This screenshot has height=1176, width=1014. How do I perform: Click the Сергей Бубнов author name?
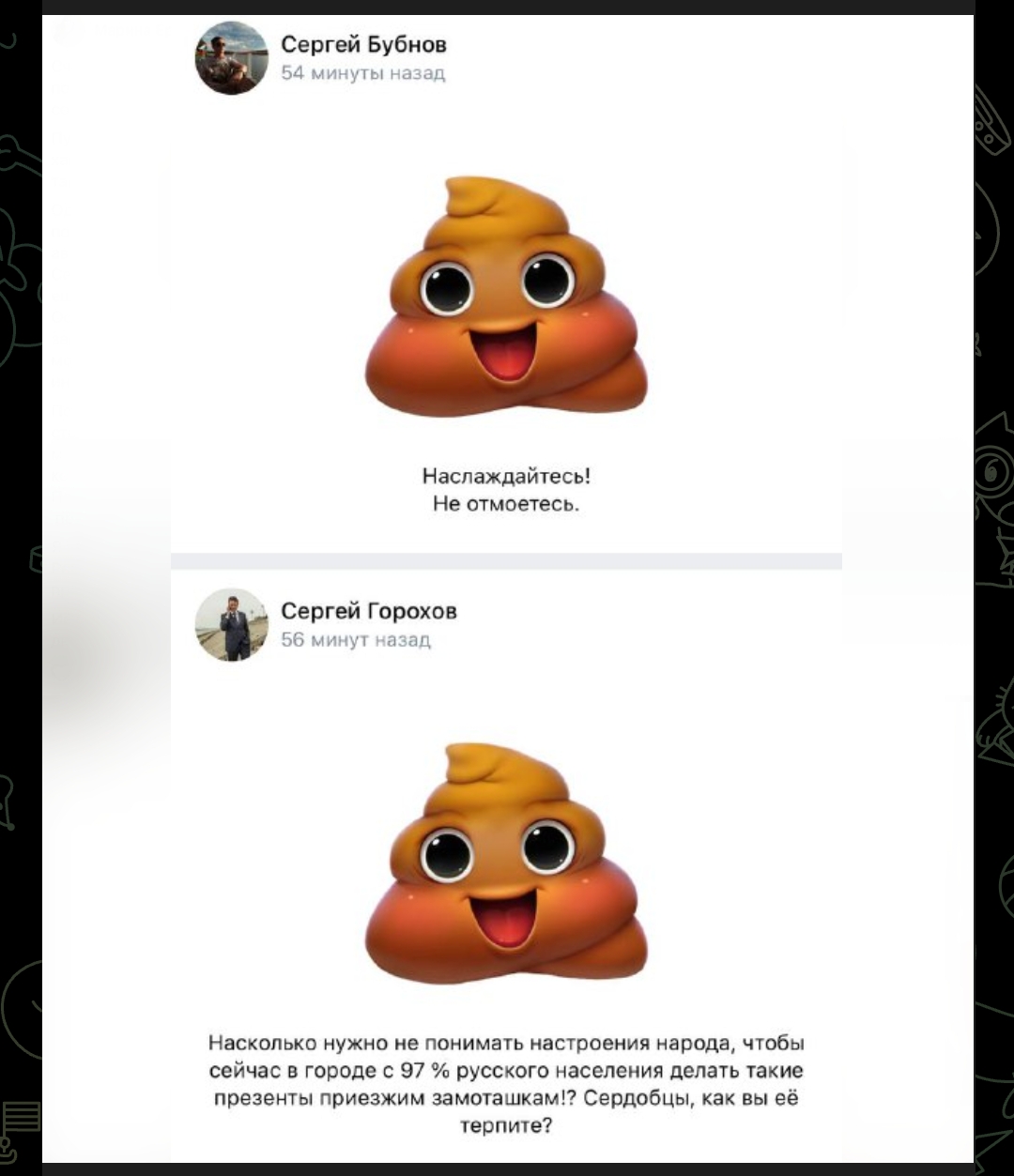tap(364, 44)
